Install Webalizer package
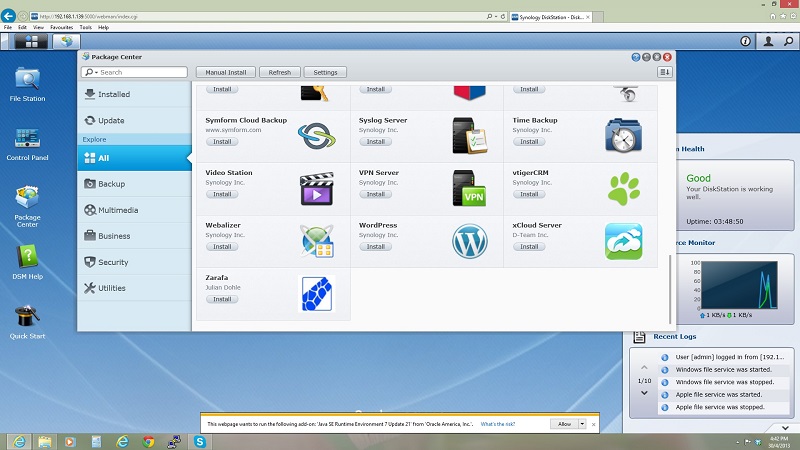800x450 pixels. [x=222, y=246]
